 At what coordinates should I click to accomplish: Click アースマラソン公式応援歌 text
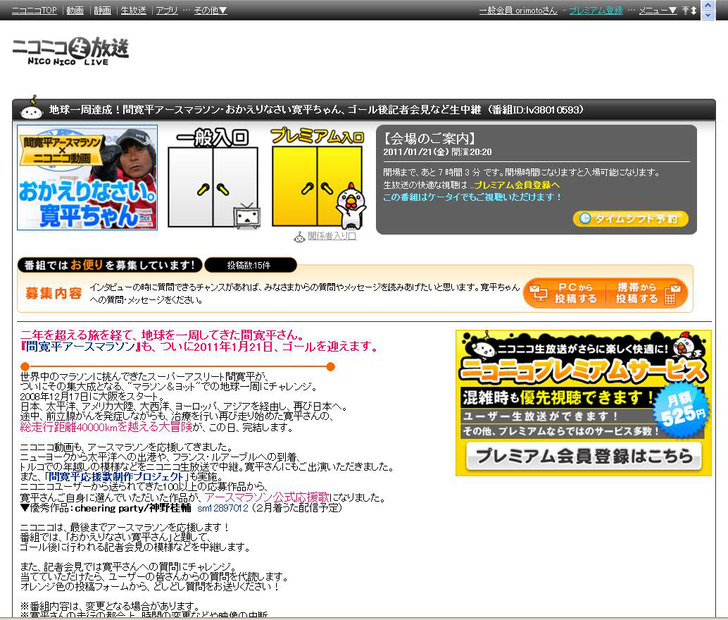pyautogui.click(x=266, y=498)
